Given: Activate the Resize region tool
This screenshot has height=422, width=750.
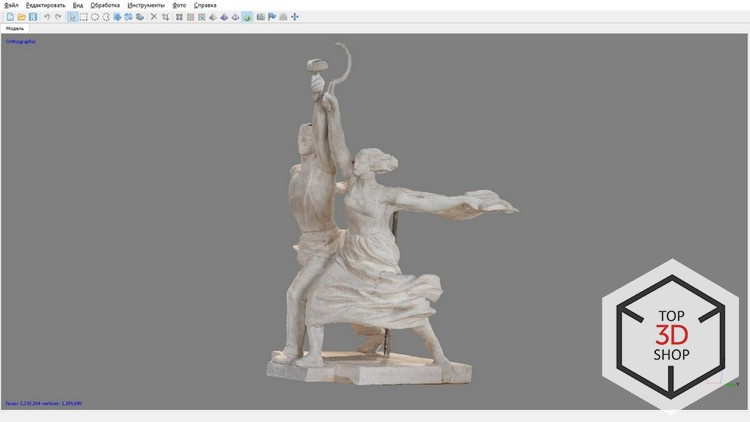Looking at the screenshot, I should pyautogui.click(x=117, y=17).
